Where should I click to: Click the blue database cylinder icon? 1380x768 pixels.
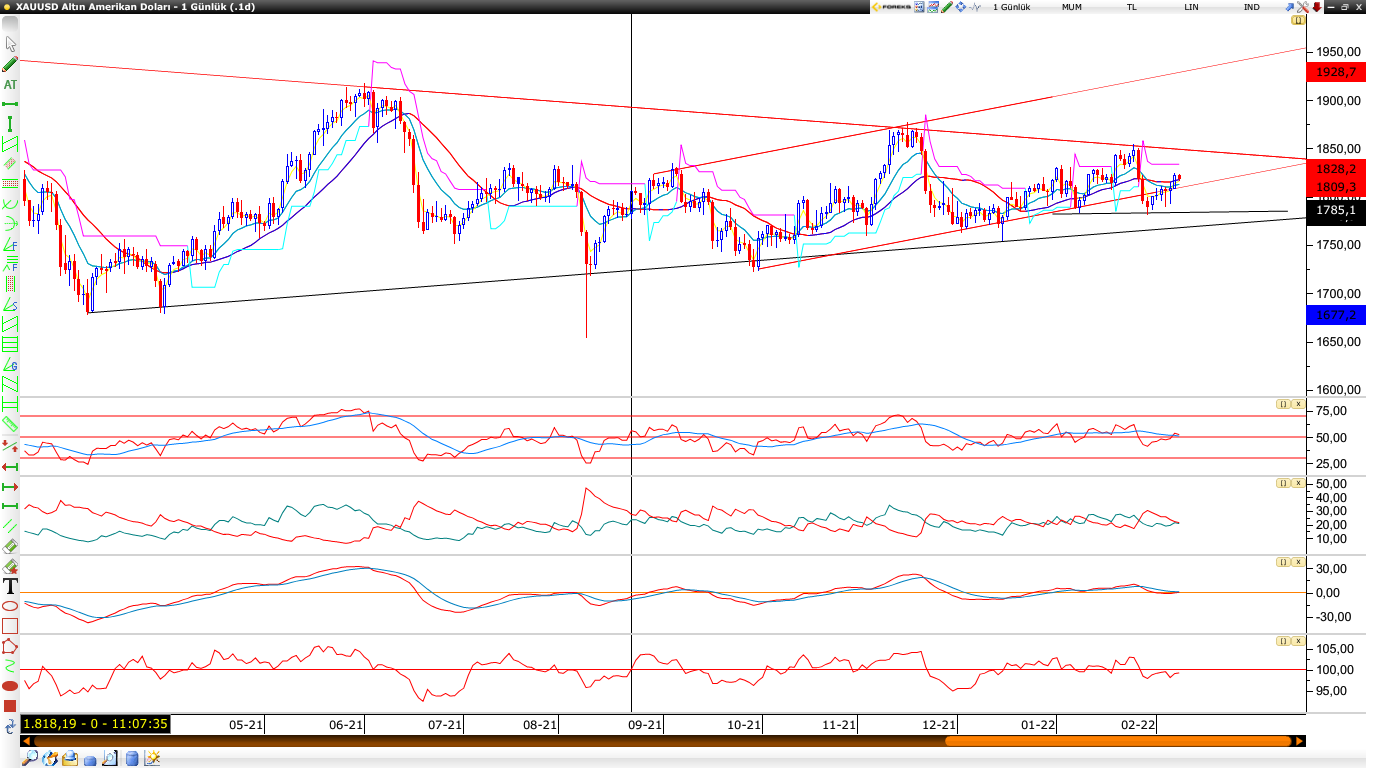click(x=132, y=758)
